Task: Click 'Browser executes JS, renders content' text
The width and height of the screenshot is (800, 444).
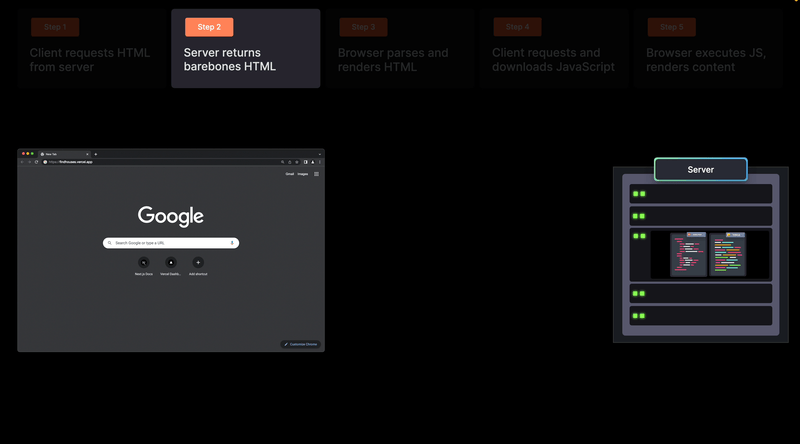Action: click(x=706, y=60)
